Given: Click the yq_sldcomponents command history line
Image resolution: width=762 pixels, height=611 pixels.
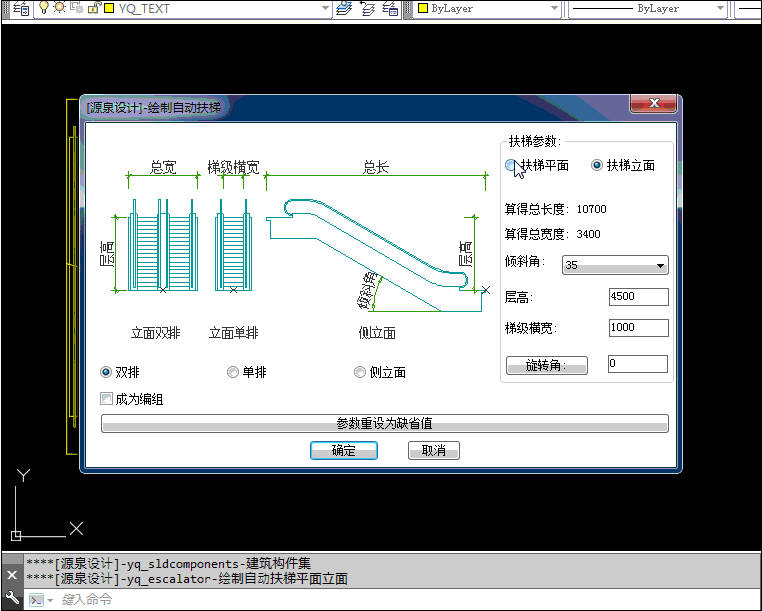Looking at the screenshot, I should (169, 564).
